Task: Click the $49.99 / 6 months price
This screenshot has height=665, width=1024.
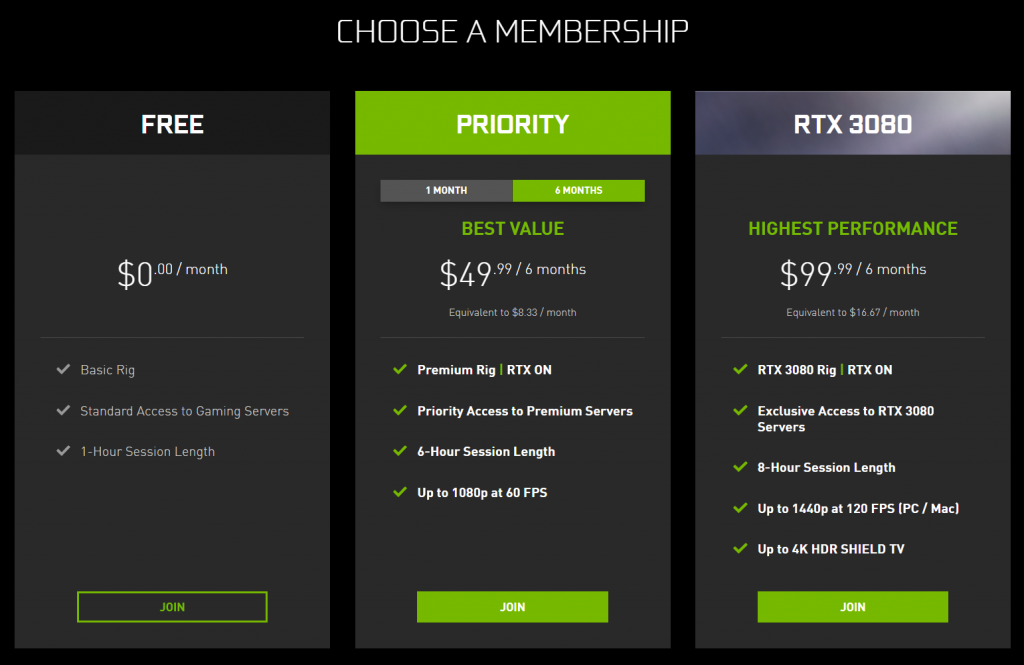Action: pos(513,273)
